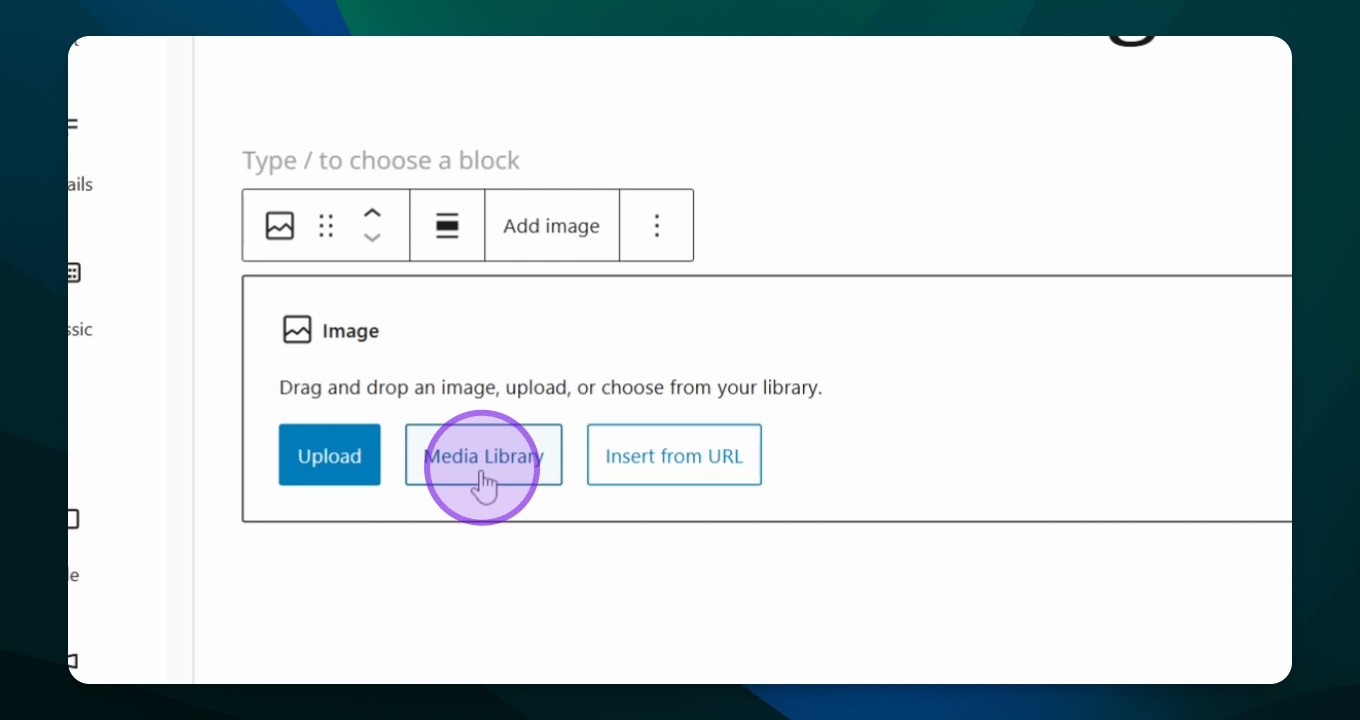Click the Add image toolbar button
Image resolution: width=1360 pixels, height=720 pixels.
[x=552, y=226]
